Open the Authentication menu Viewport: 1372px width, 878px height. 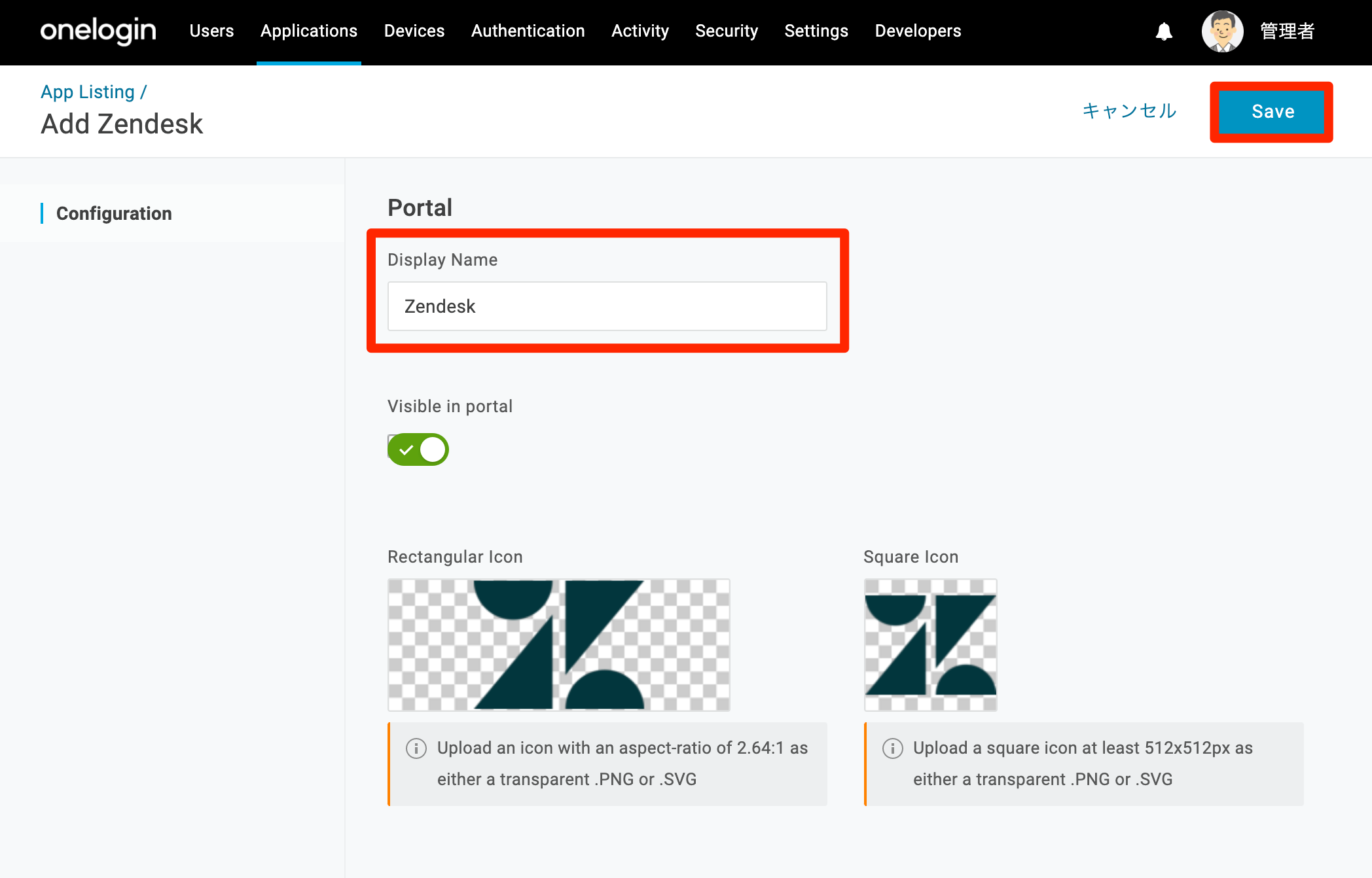coord(528,31)
